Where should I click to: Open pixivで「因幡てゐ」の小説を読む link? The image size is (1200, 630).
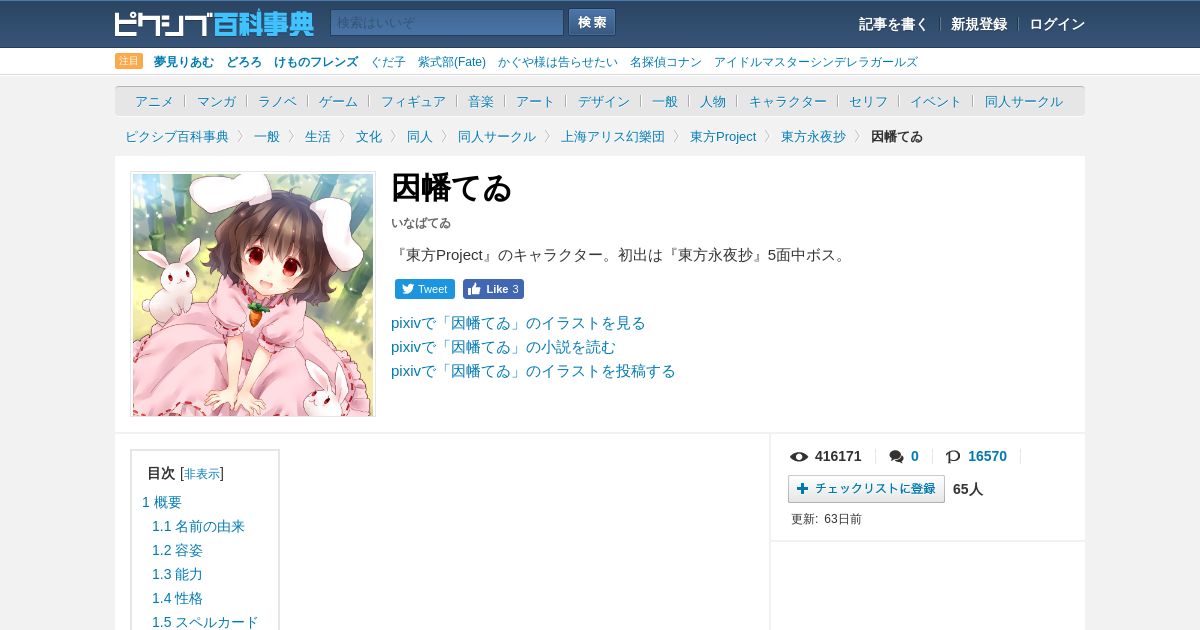503,347
